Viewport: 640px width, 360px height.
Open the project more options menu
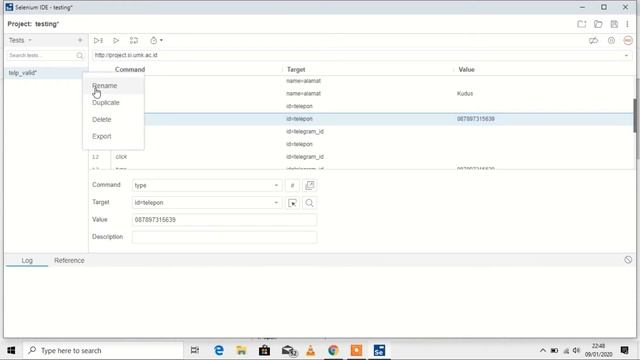click(x=627, y=24)
